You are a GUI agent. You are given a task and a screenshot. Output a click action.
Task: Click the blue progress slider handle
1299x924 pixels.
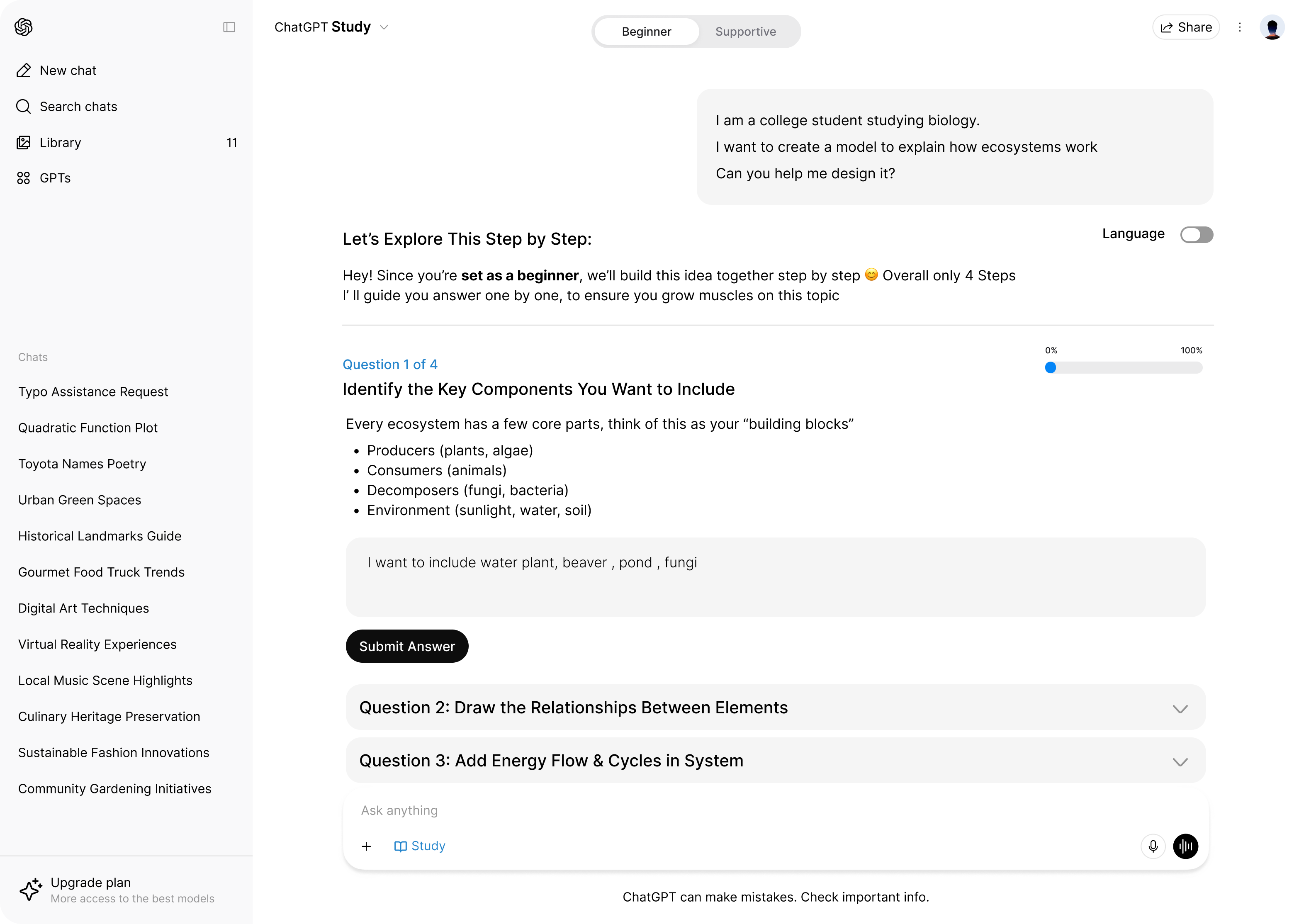(x=1050, y=367)
